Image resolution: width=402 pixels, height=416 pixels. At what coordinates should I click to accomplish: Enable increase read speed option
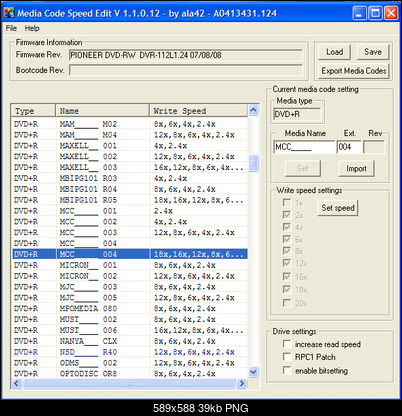click(x=286, y=344)
